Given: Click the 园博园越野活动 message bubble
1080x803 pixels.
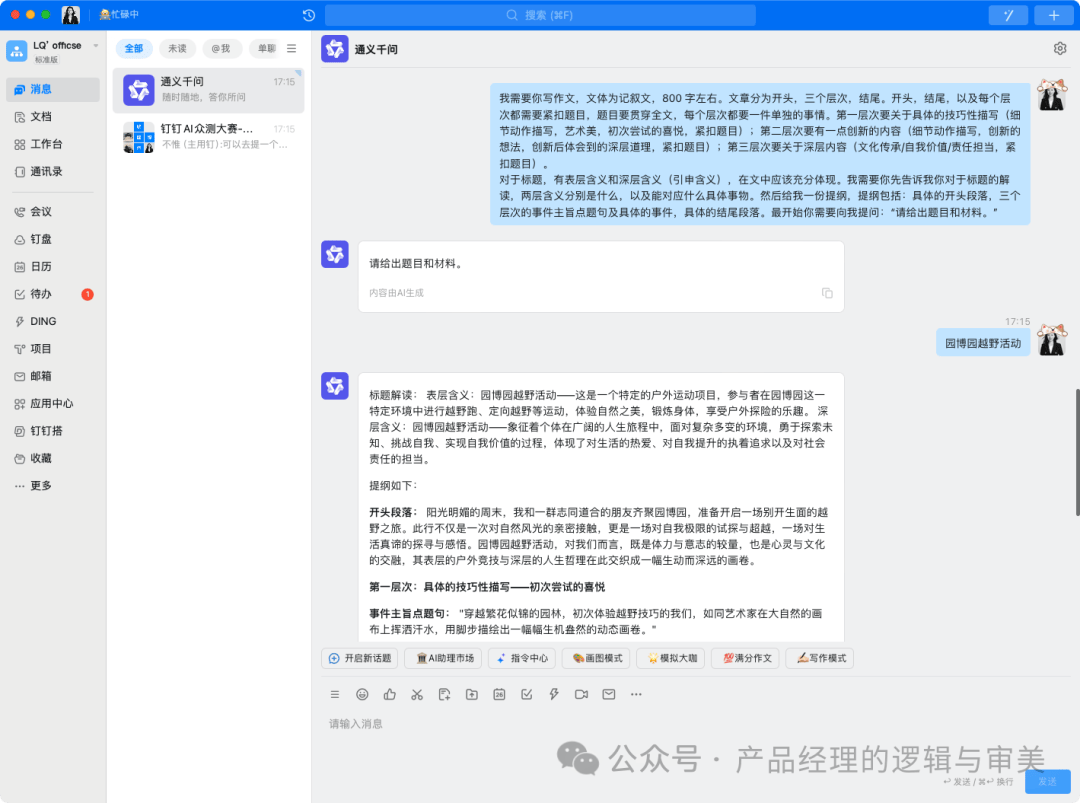Looking at the screenshot, I should pyautogui.click(x=983, y=343).
